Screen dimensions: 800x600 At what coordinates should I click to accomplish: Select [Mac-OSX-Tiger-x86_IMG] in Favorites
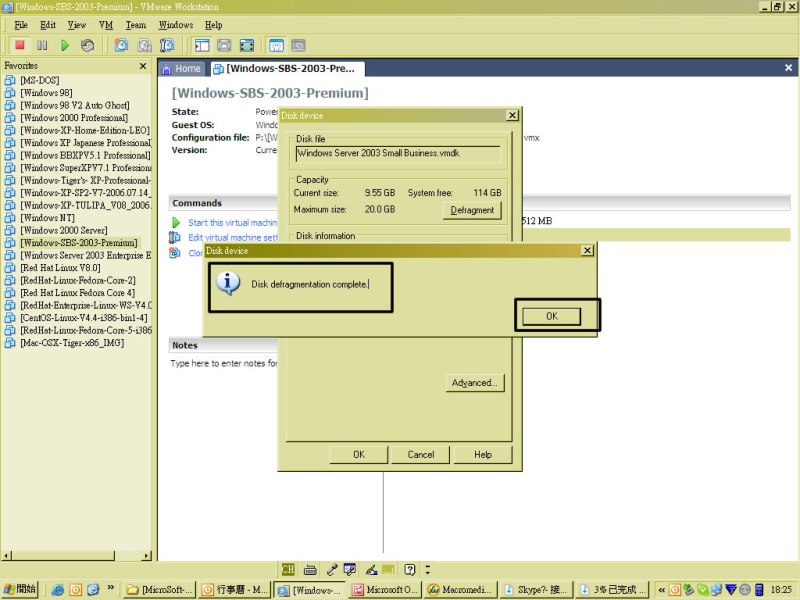coord(72,343)
